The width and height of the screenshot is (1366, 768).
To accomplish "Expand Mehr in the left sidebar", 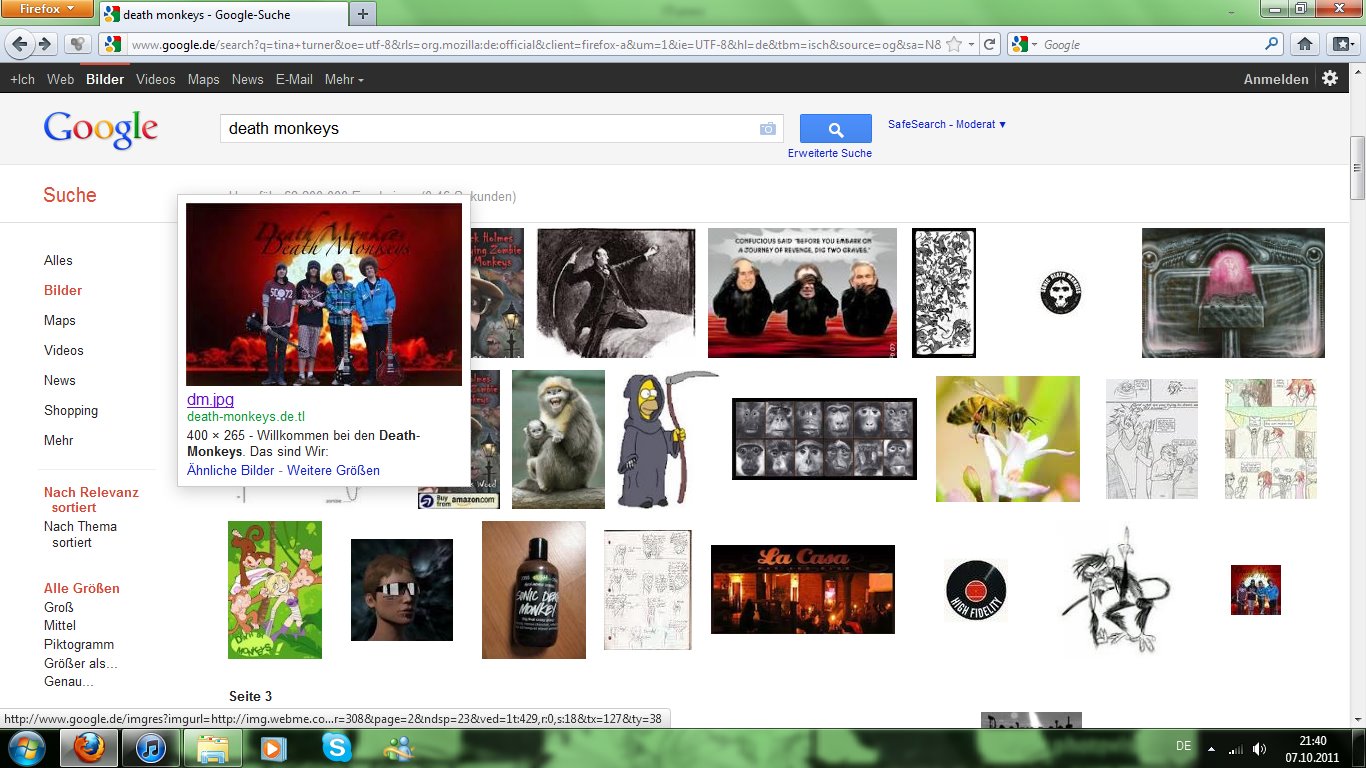I will [58, 440].
